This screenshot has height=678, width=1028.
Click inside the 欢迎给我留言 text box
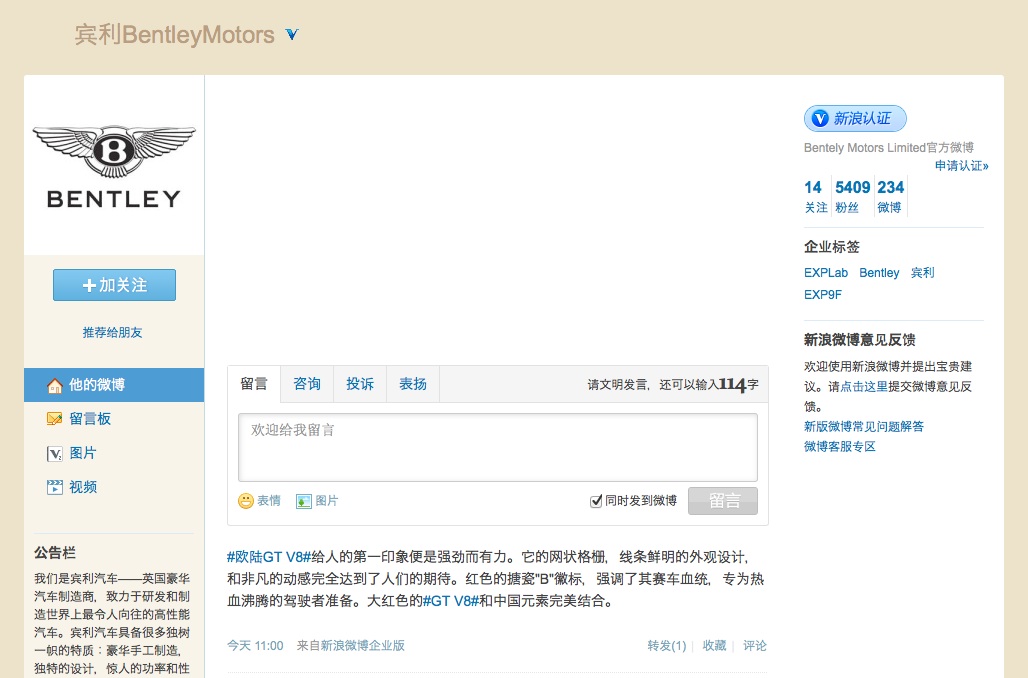tap(497, 447)
